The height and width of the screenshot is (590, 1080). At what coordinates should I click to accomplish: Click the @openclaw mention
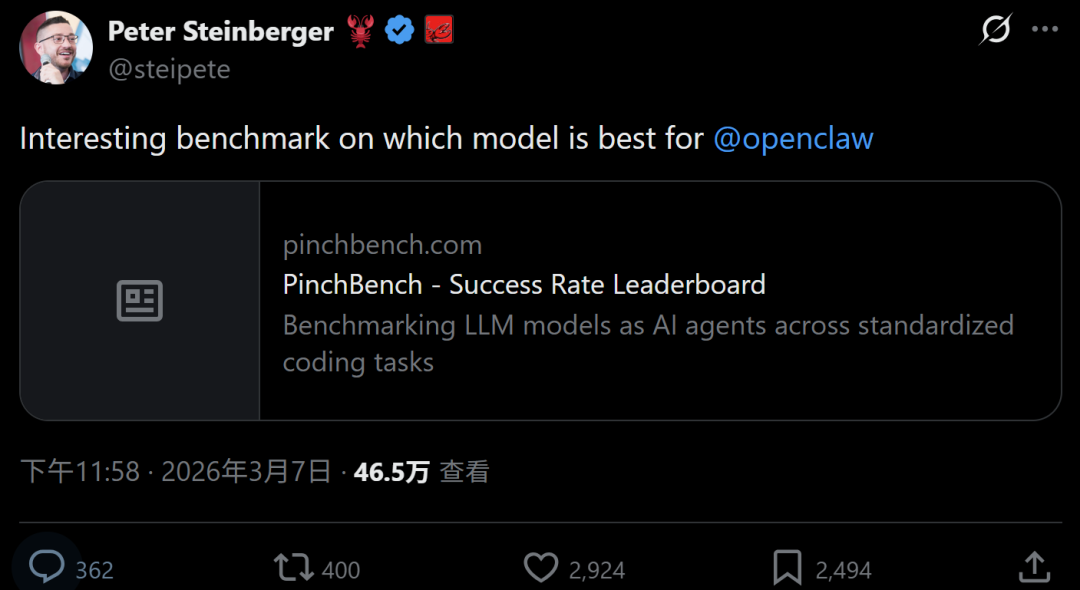click(x=793, y=138)
